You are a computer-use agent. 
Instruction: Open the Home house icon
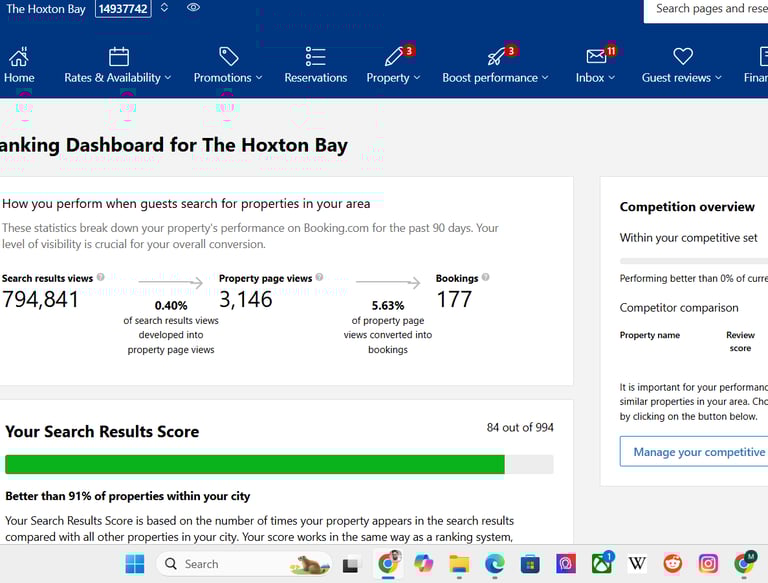19,57
